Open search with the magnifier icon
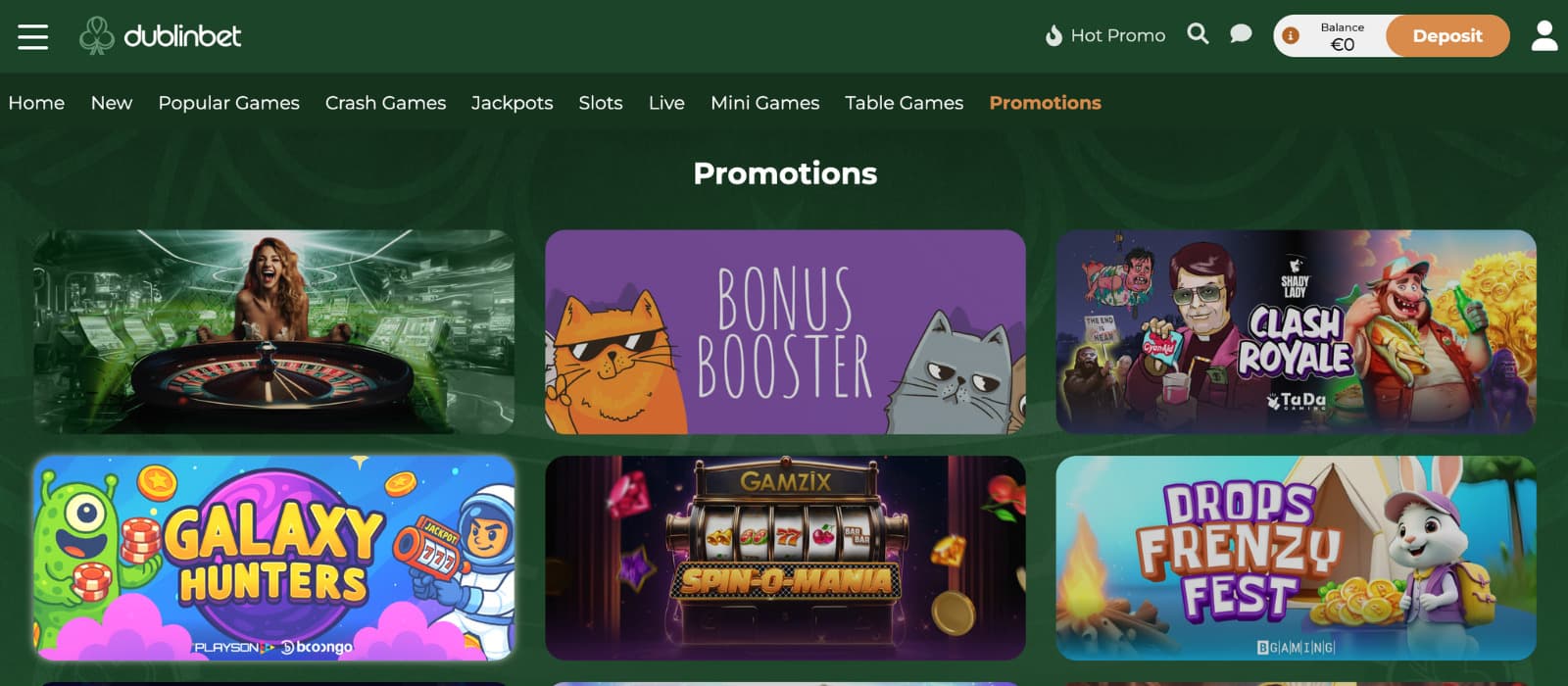 click(x=1198, y=34)
